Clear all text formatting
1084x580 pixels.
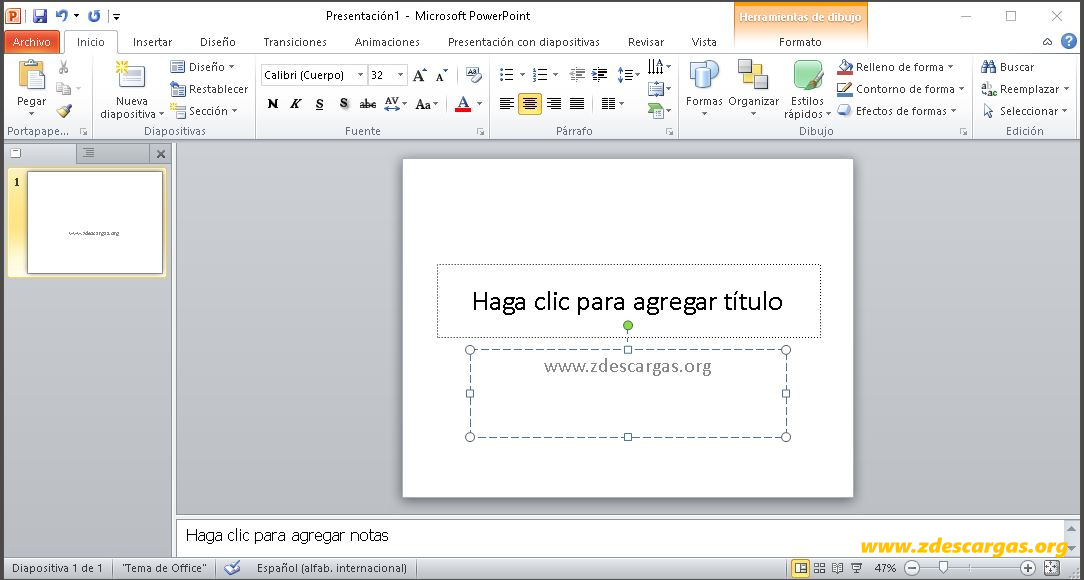click(x=474, y=74)
